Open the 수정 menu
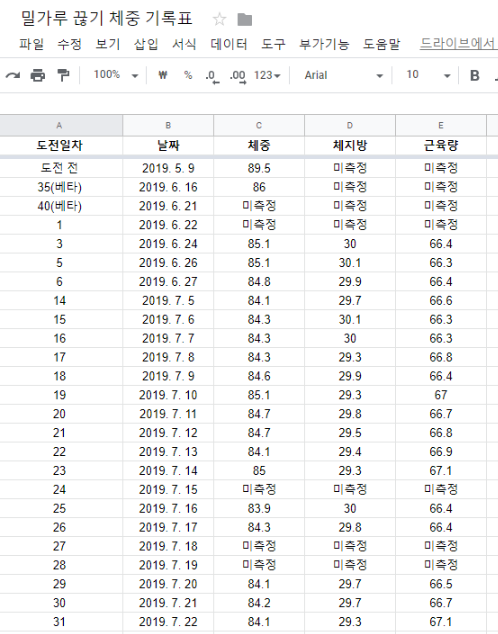The height and width of the screenshot is (634, 498). pyautogui.click(x=70, y=44)
